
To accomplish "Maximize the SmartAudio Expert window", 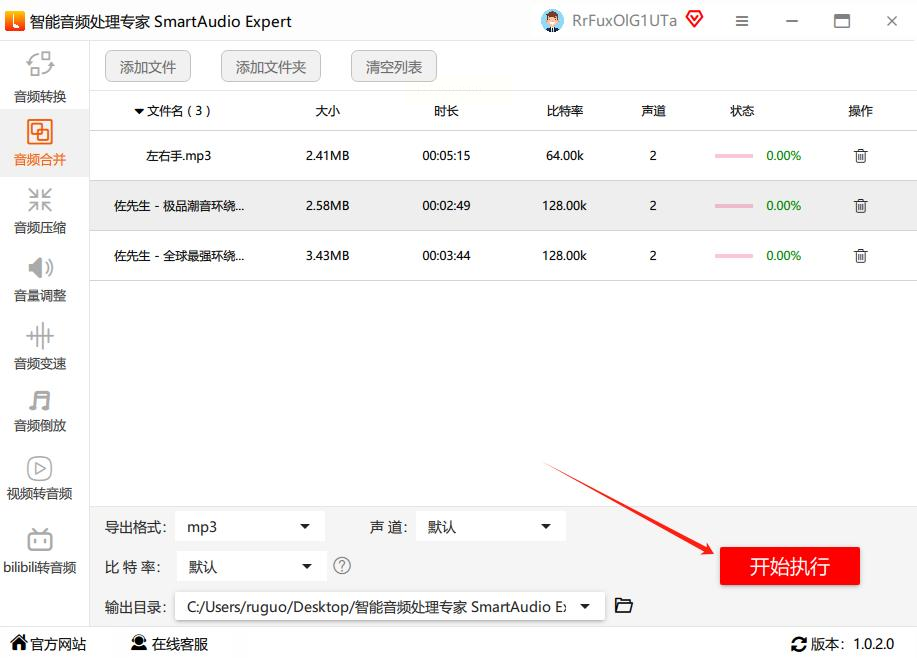I will [x=842, y=21].
